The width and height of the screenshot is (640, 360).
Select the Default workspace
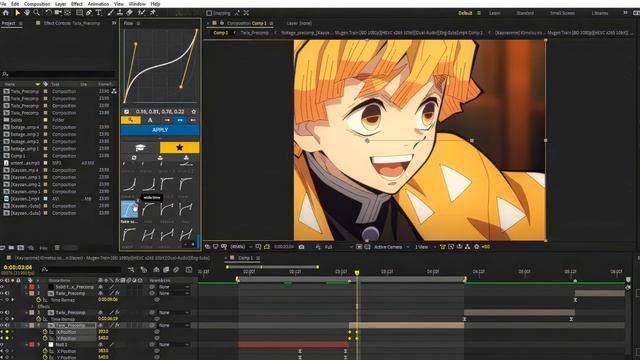(465, 13)
